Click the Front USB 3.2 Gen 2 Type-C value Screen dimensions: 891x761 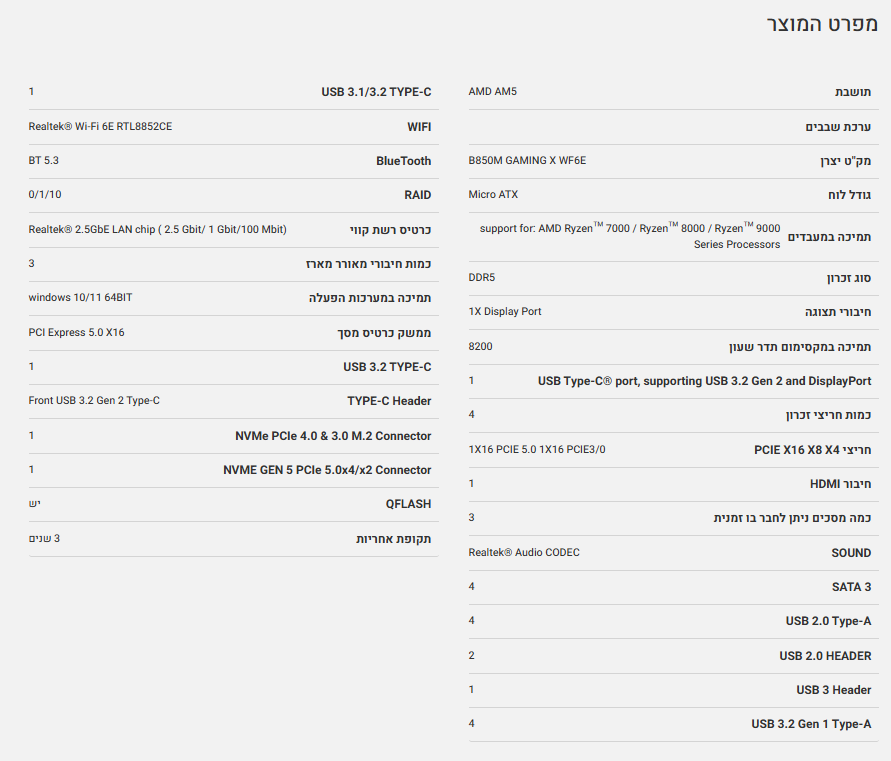pyautogui.click(x=94, y=400)
